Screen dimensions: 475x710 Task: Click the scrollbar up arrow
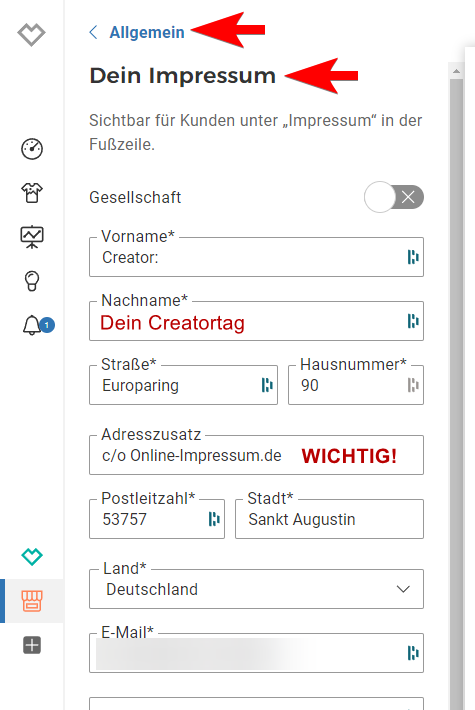(x=456, y=71)
